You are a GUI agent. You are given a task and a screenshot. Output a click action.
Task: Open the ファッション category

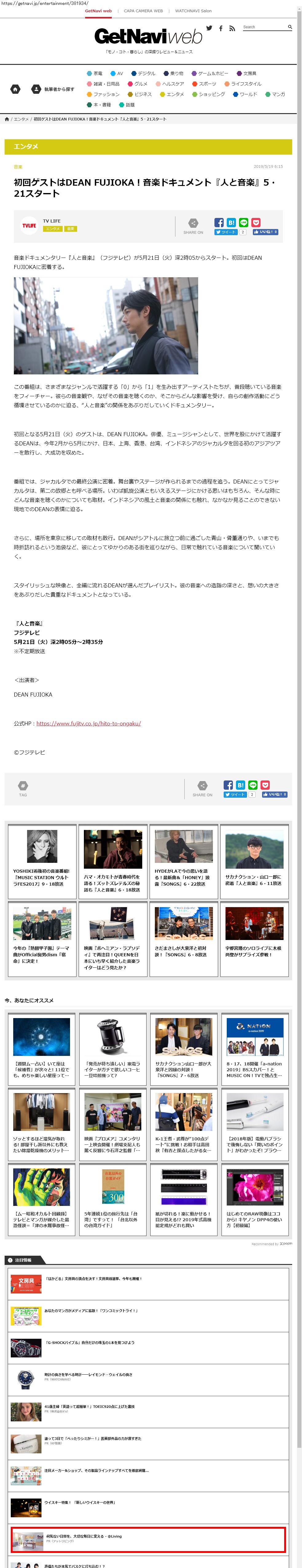point(104,94)
